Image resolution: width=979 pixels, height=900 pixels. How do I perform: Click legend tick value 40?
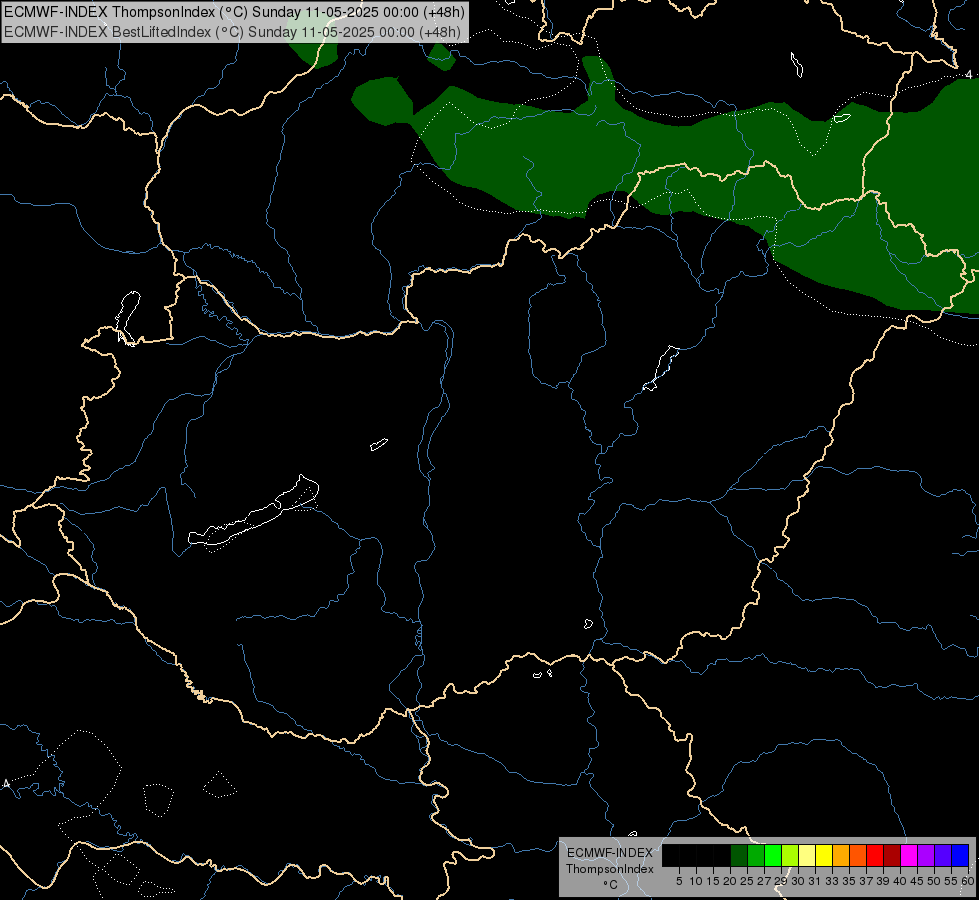900,881
